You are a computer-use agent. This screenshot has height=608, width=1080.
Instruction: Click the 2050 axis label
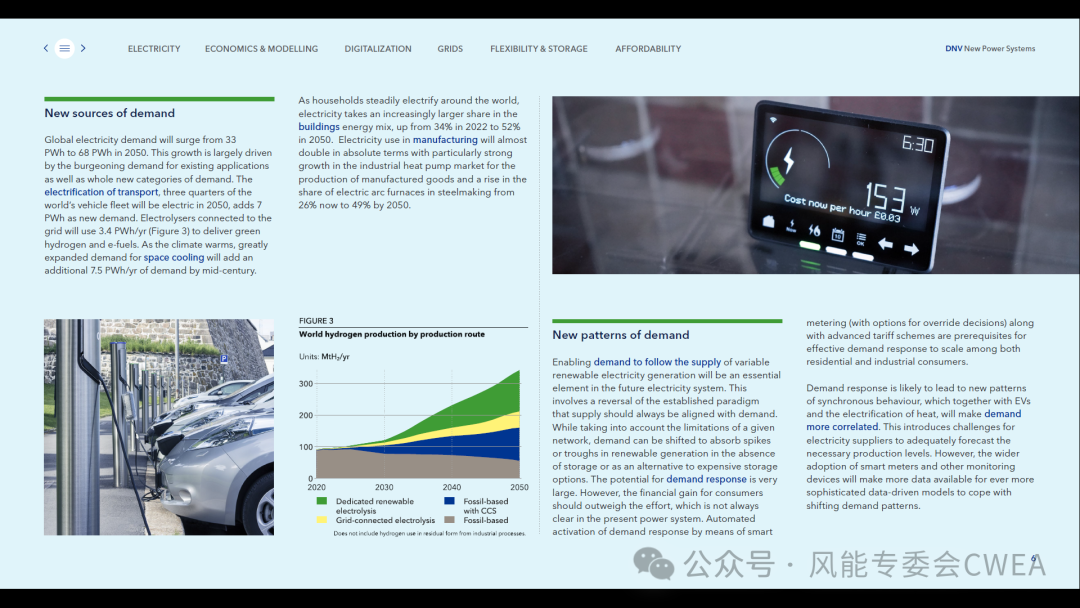[519, 488]
